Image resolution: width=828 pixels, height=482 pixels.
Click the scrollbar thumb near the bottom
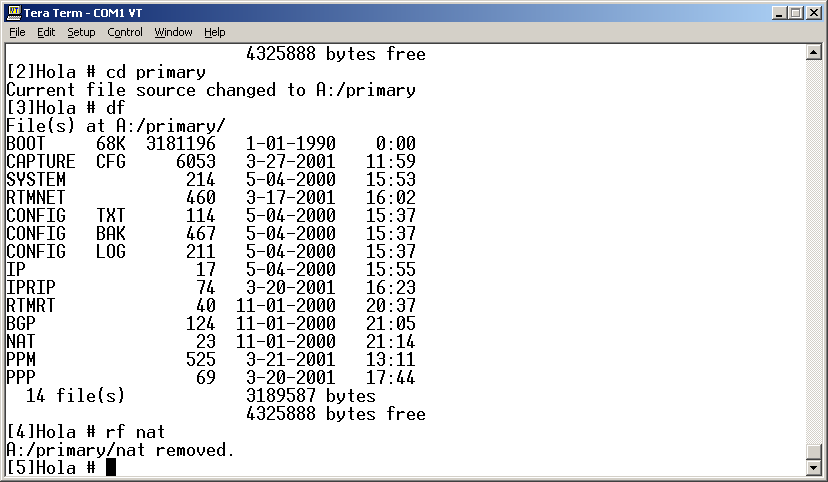tap(815, 450)
